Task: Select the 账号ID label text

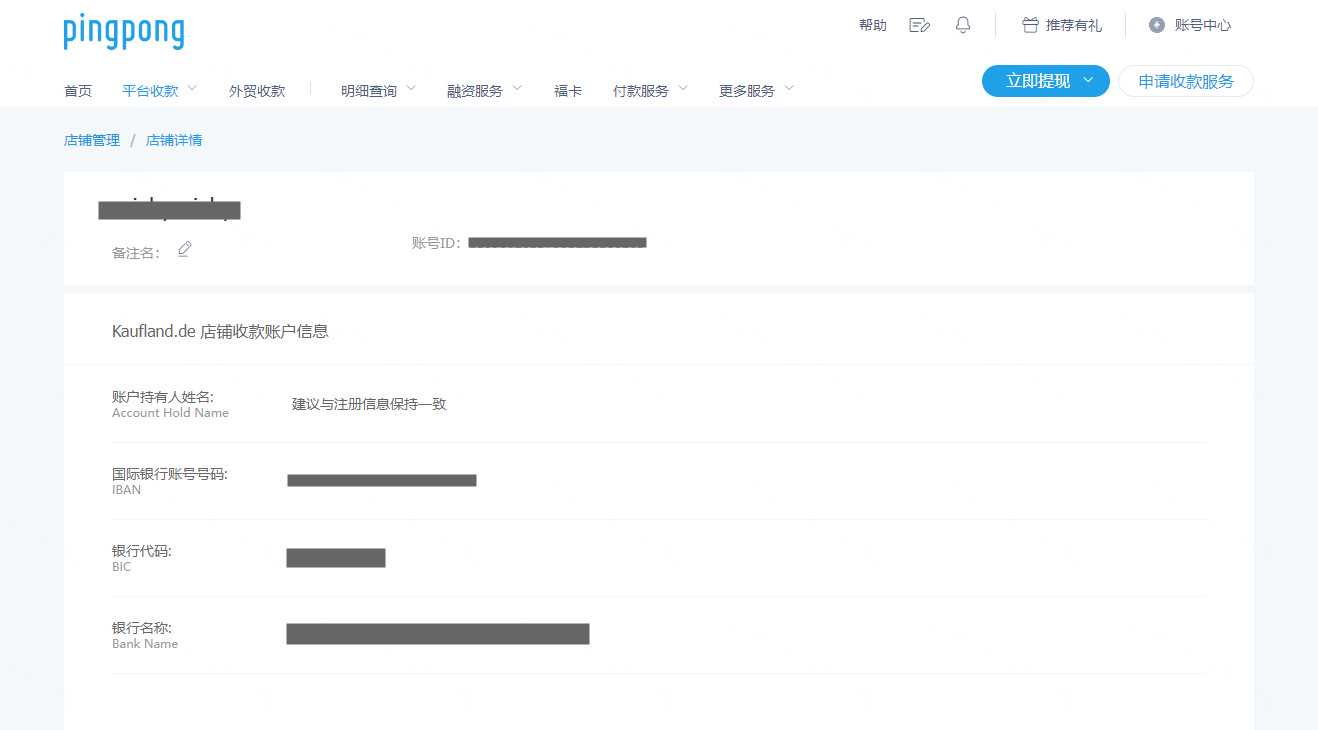Action: [437, 243]
